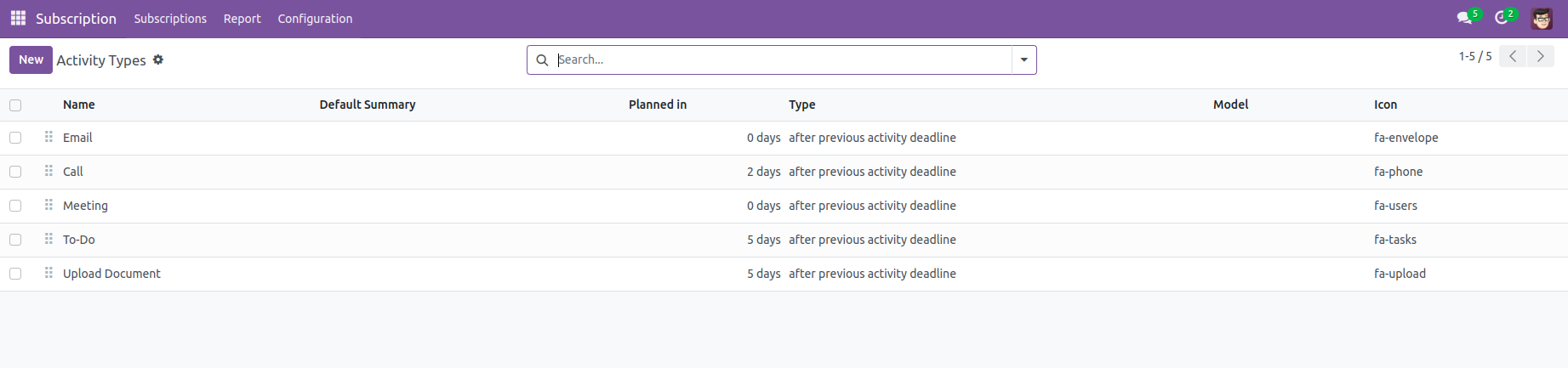Open the activities clock icon
The image size is (1568, 368).
[1502, 18]
